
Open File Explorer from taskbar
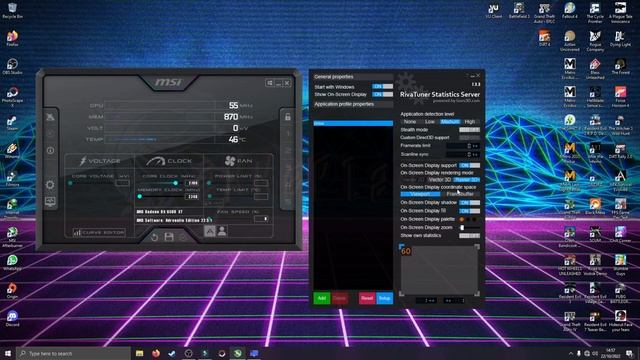pos(140,353)
